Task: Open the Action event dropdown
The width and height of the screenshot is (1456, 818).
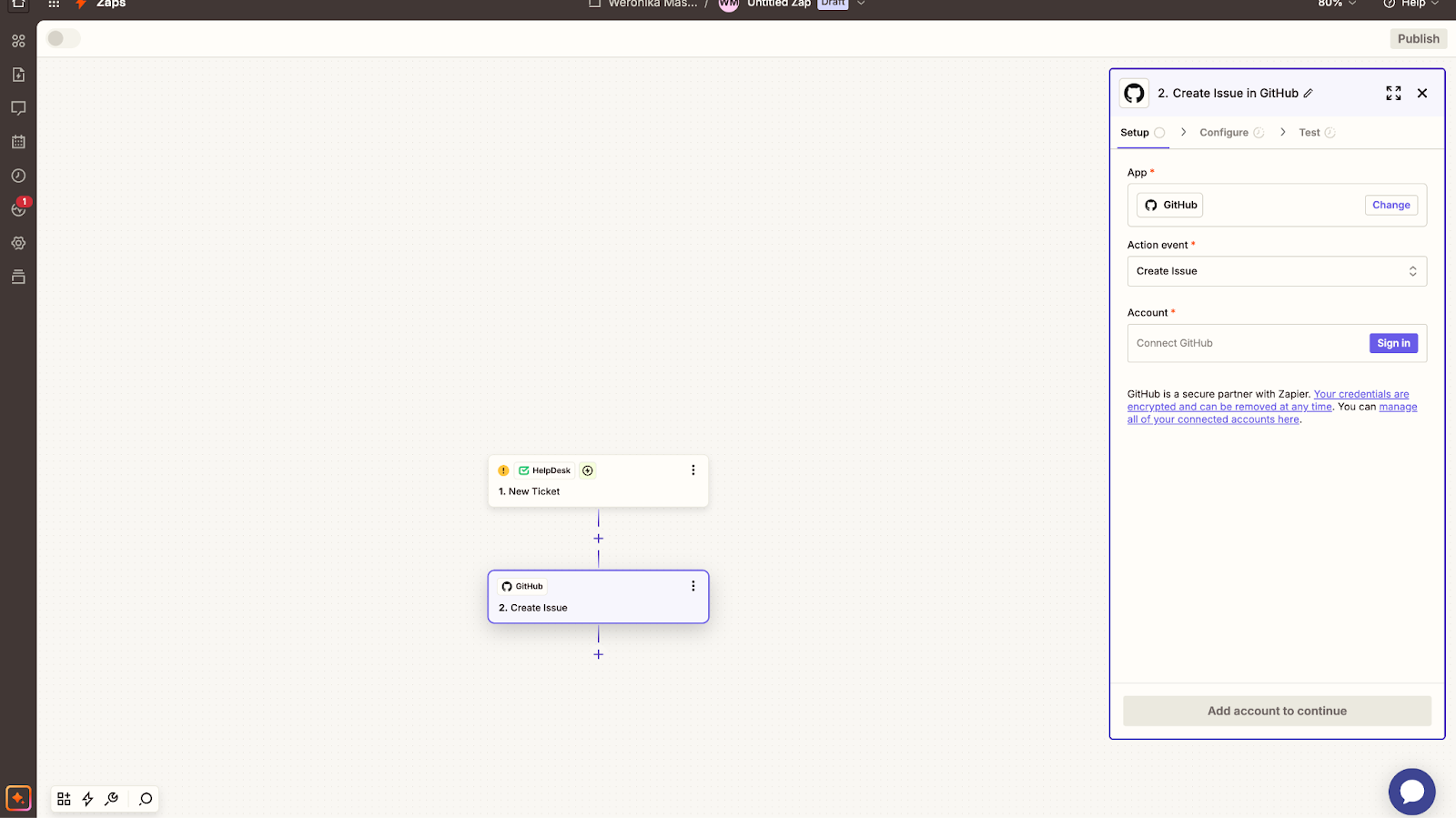Action: point(1277,271)
